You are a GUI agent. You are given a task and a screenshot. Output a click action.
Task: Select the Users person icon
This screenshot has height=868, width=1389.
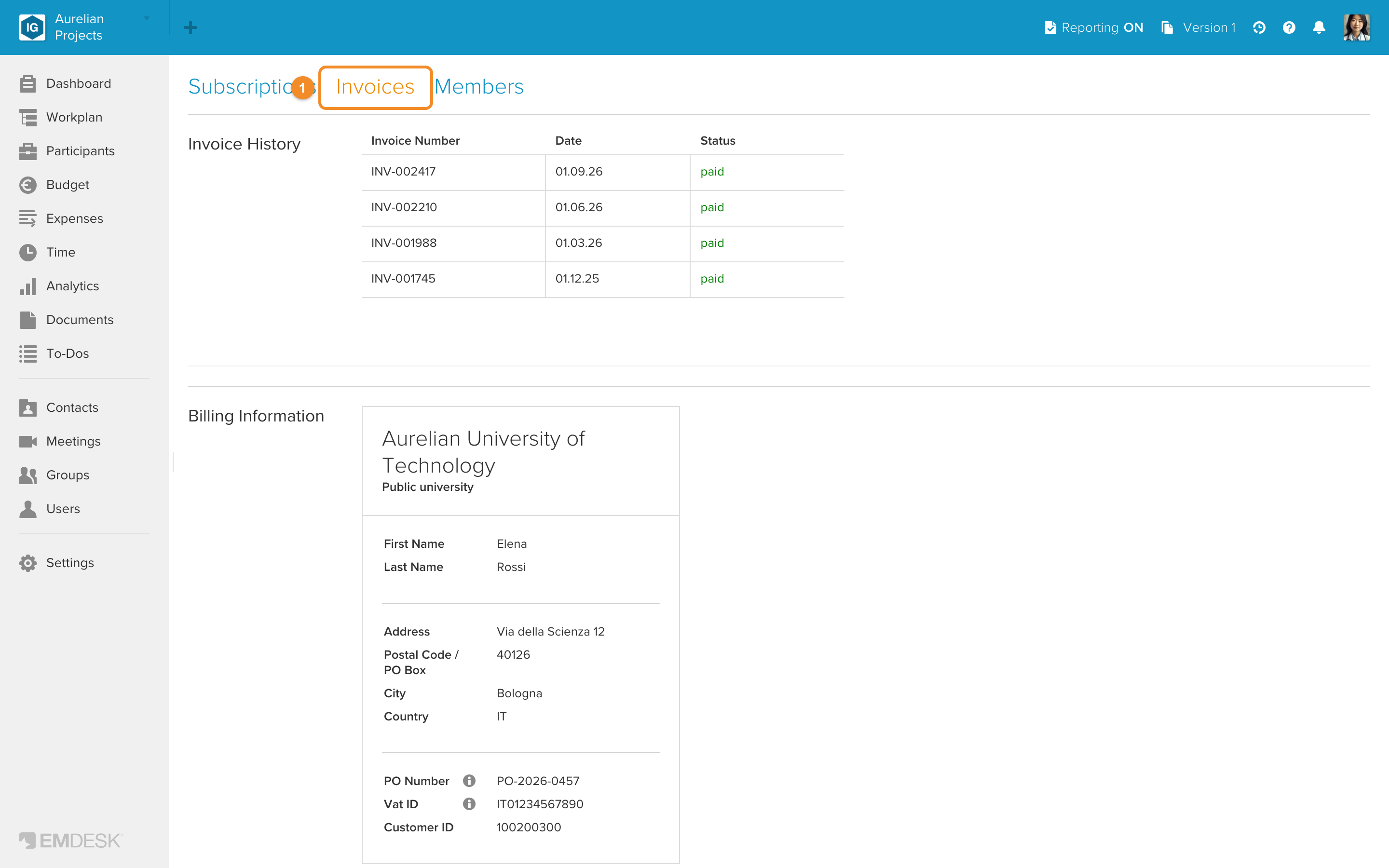[27, 509]
